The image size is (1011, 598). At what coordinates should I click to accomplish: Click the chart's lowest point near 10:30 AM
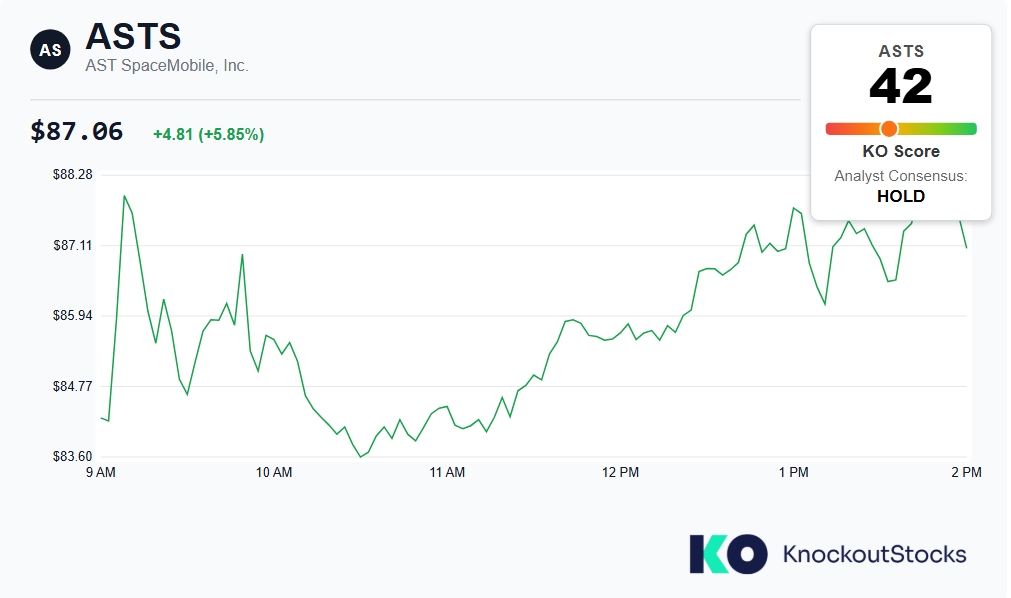point(360,457)
